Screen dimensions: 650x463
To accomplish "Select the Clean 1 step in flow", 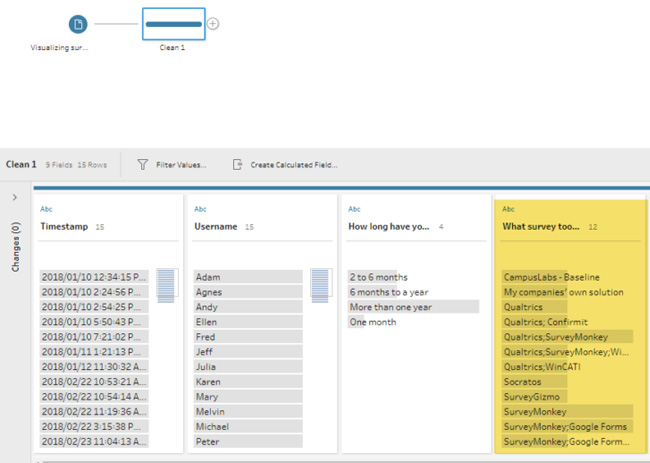I will 172,24.
